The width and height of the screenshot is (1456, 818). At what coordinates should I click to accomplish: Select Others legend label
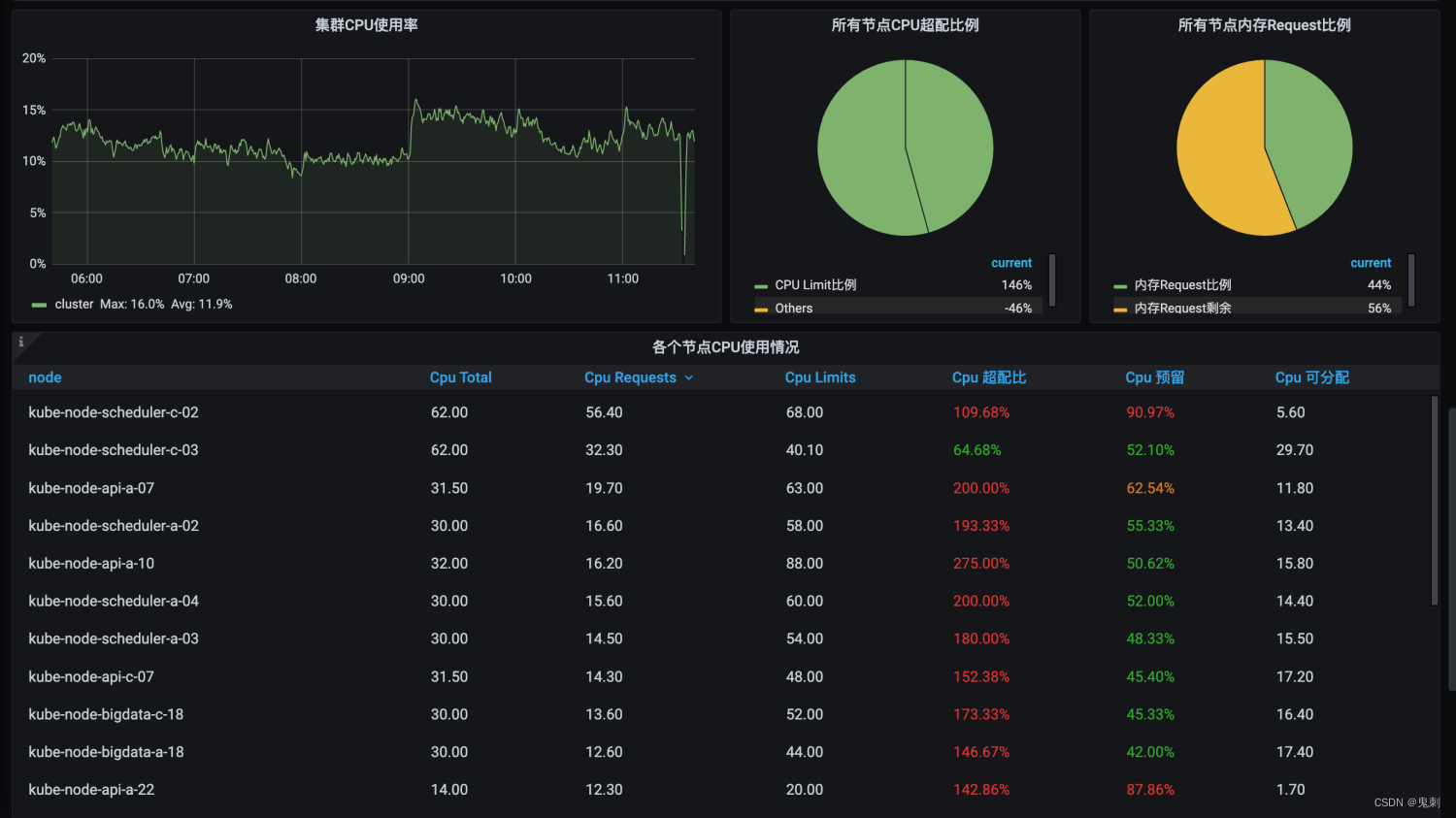tap(794, 309)
